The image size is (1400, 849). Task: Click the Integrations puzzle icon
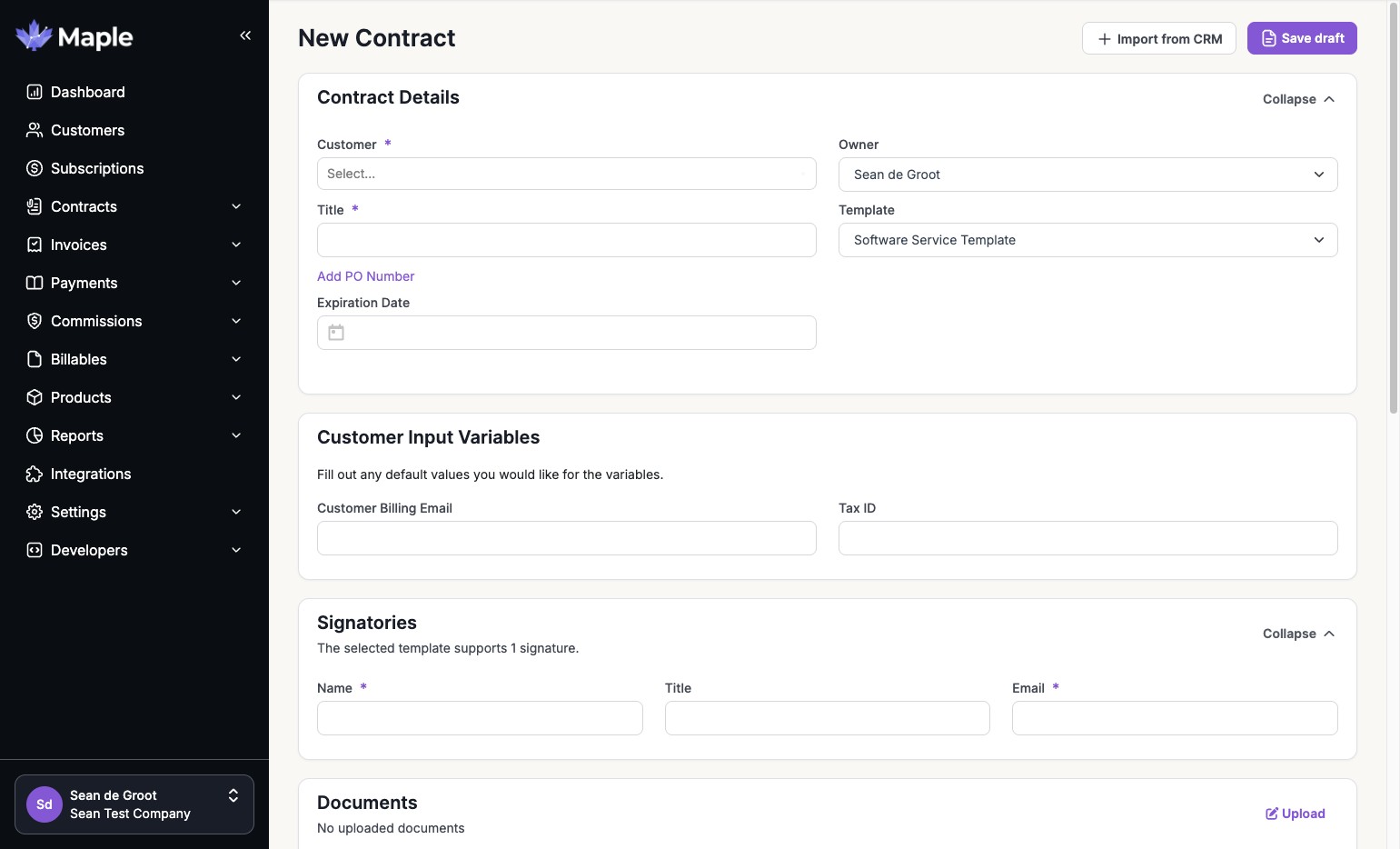[35, 474]
